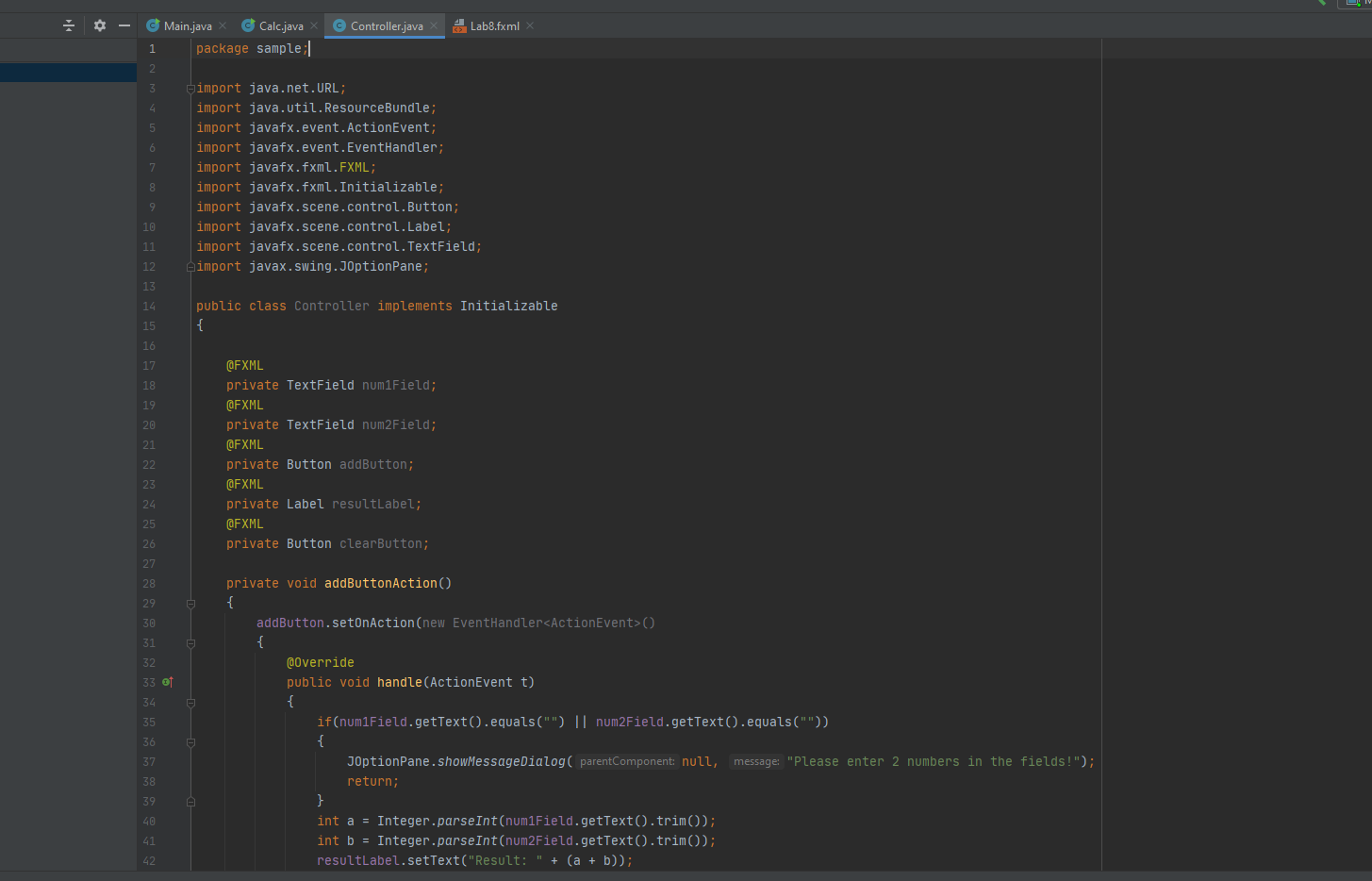
Task: Click the collapse all icon in project panel
Action: 68,25
